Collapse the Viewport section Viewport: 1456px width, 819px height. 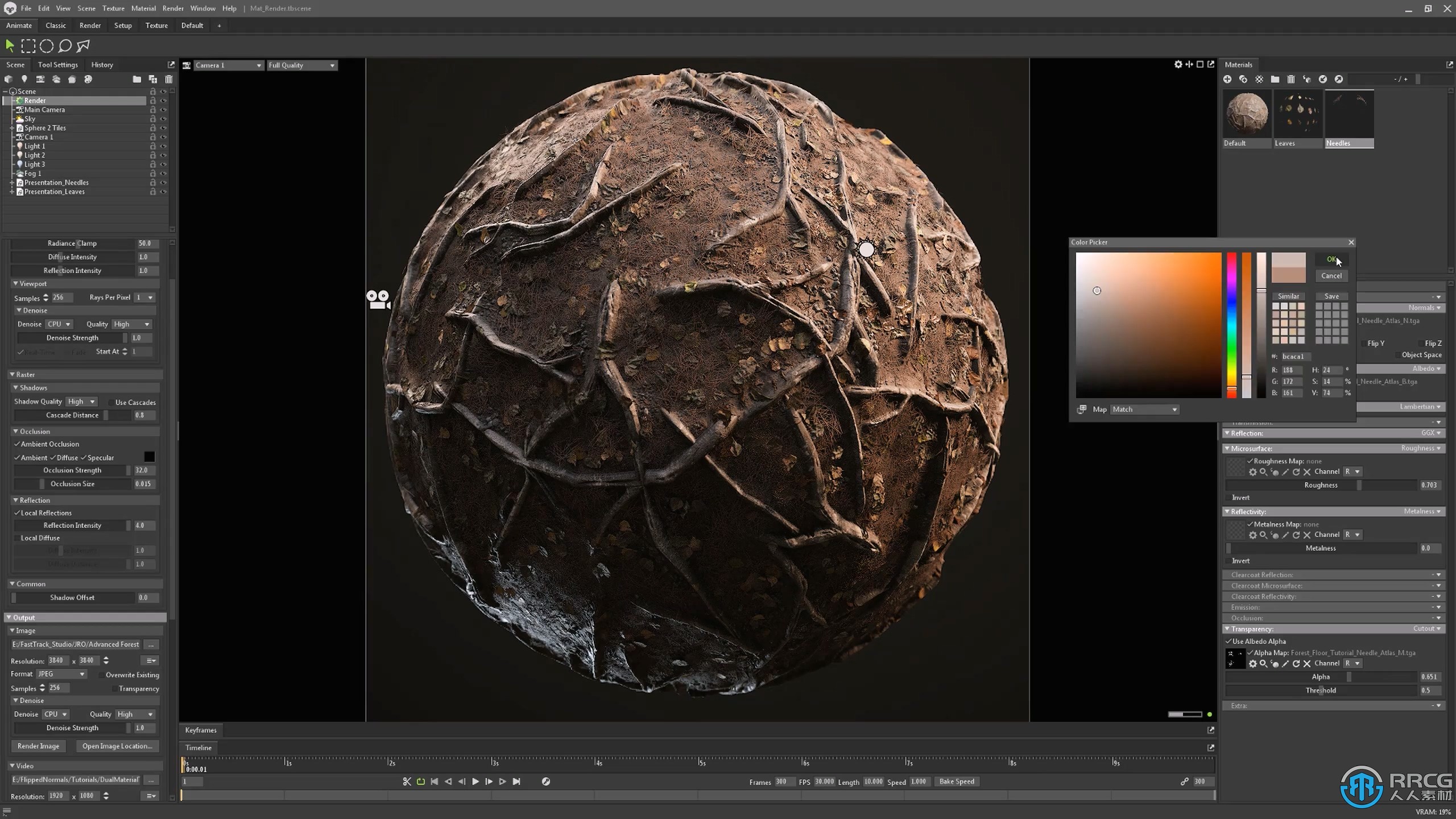(x=15, y=283)
